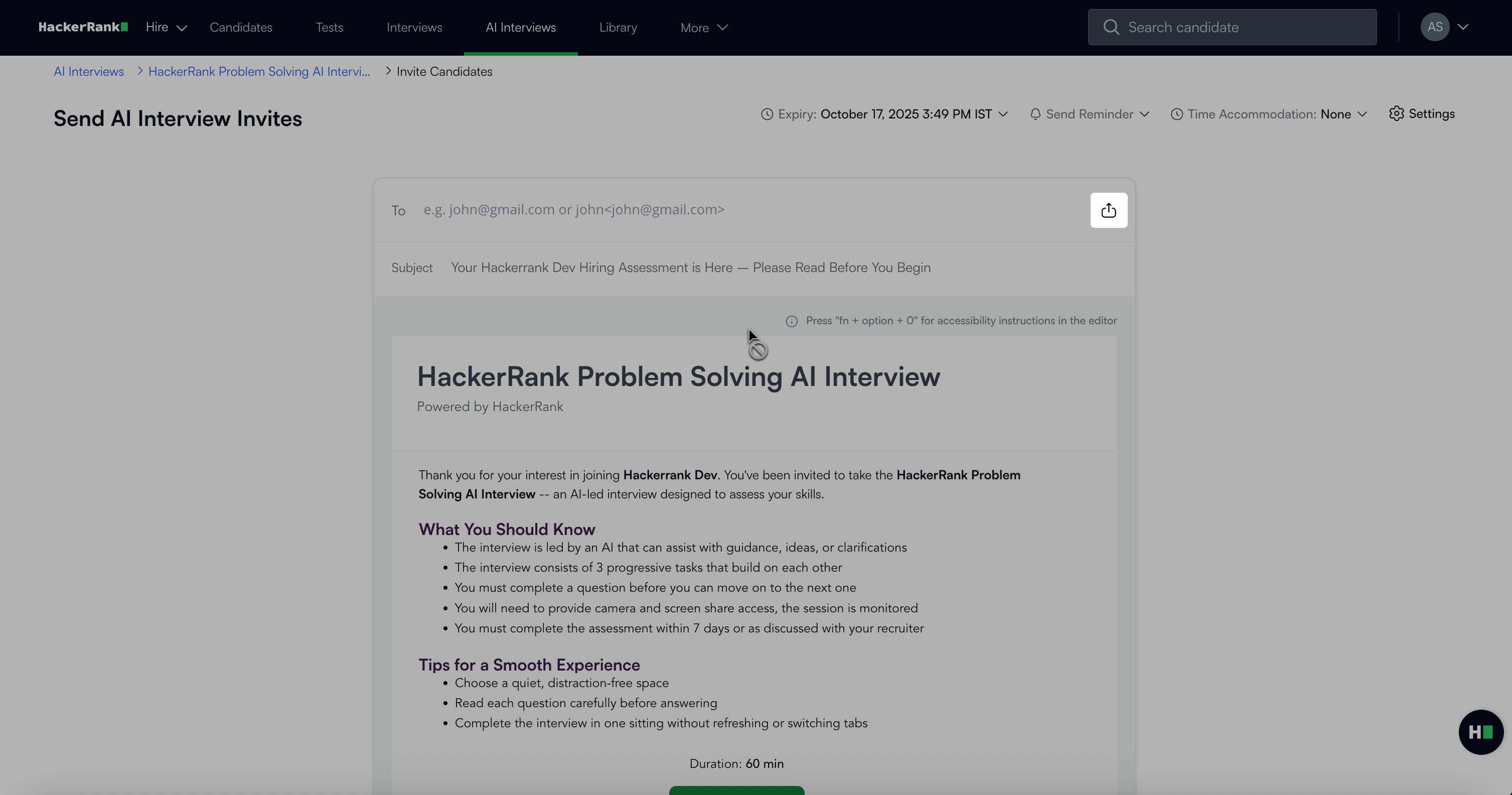Click the Invite Candidates breadcrumb text

(444, 72)
